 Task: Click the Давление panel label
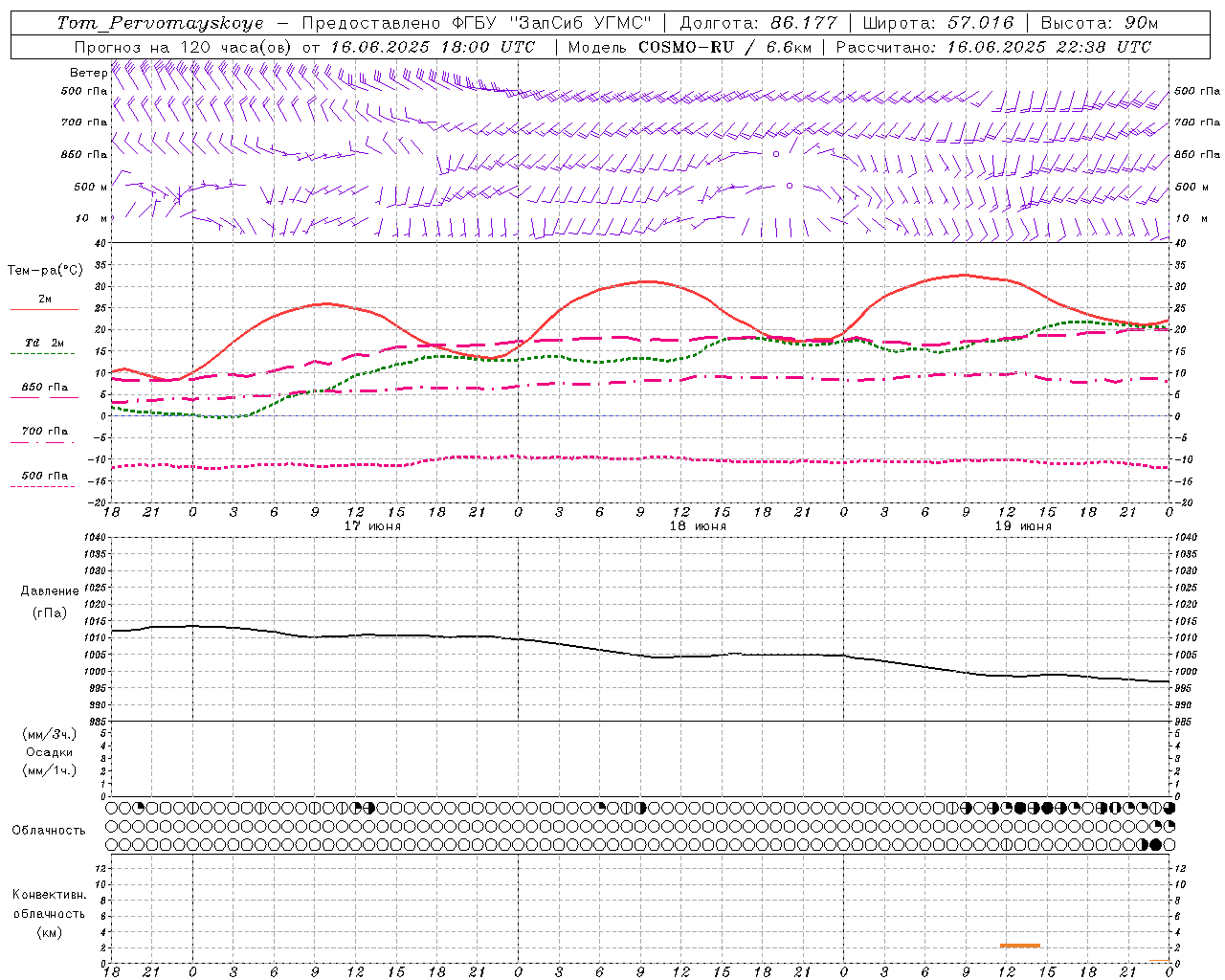pyautogui.click(x=50, y=591)
